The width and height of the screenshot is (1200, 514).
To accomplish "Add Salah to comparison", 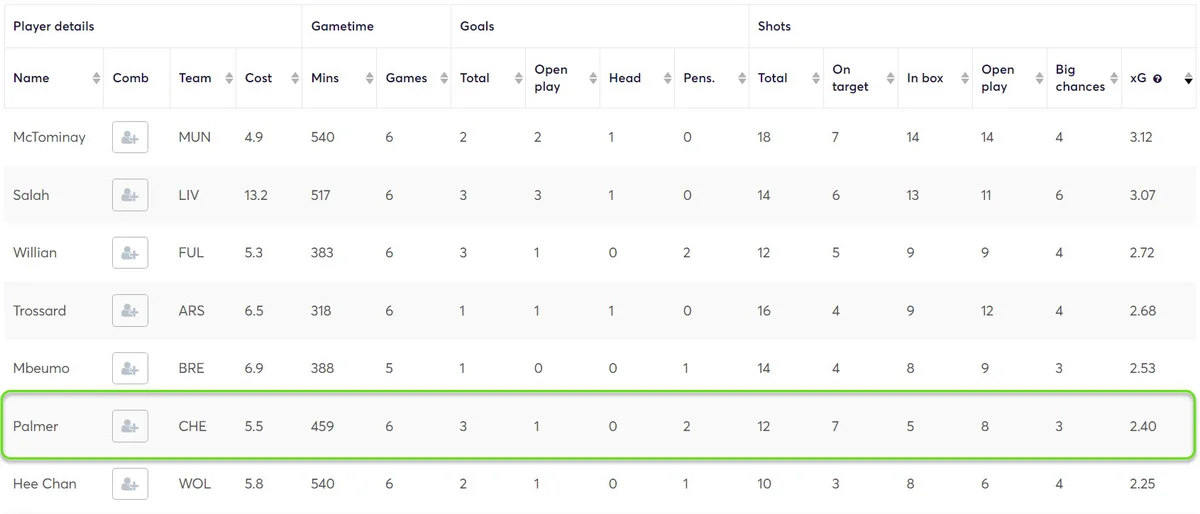I will click(130, 195).
